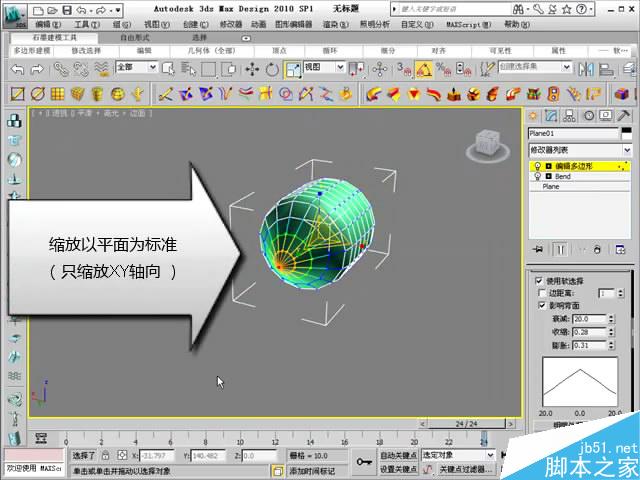640x480 pixels.
Task: Click the set key (key icon) button
Action: [363, 462]
